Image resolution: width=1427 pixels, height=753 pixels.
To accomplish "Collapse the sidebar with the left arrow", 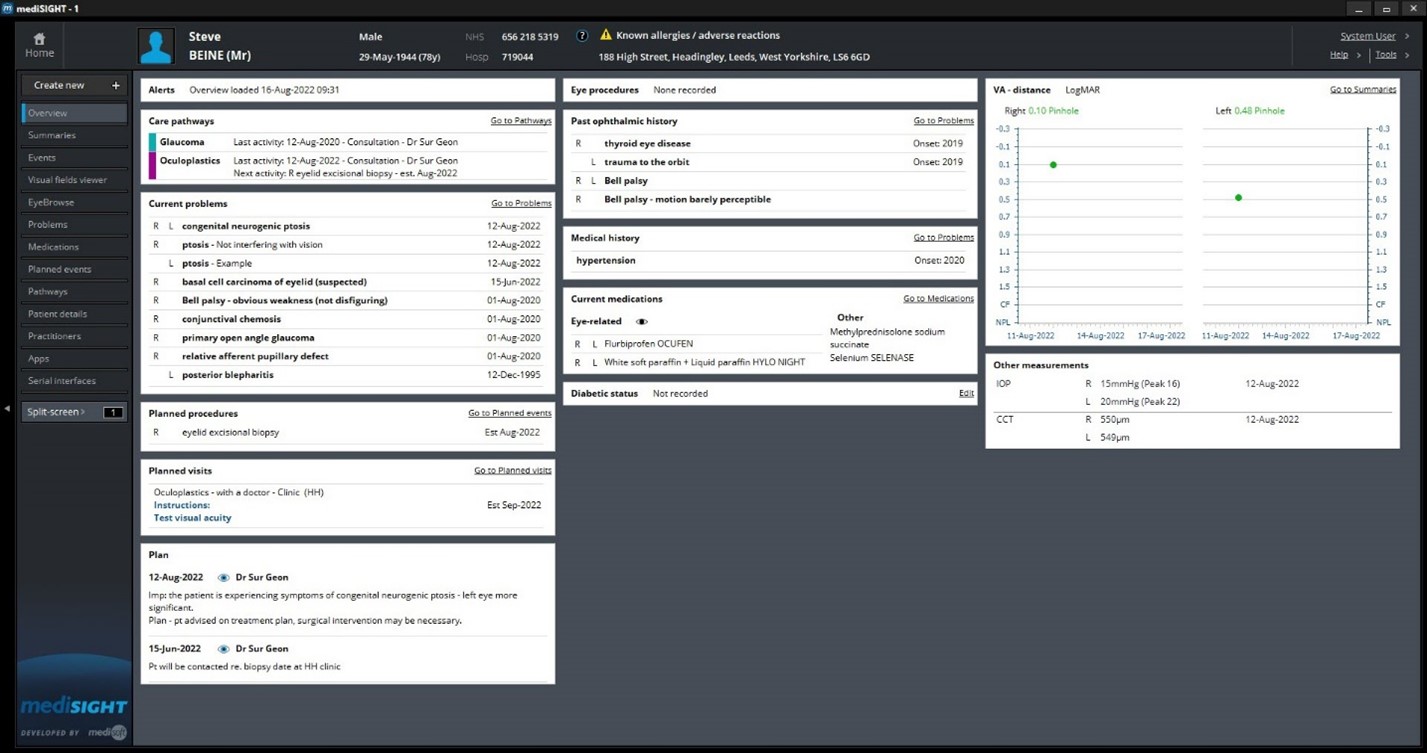I will point(7,409).
